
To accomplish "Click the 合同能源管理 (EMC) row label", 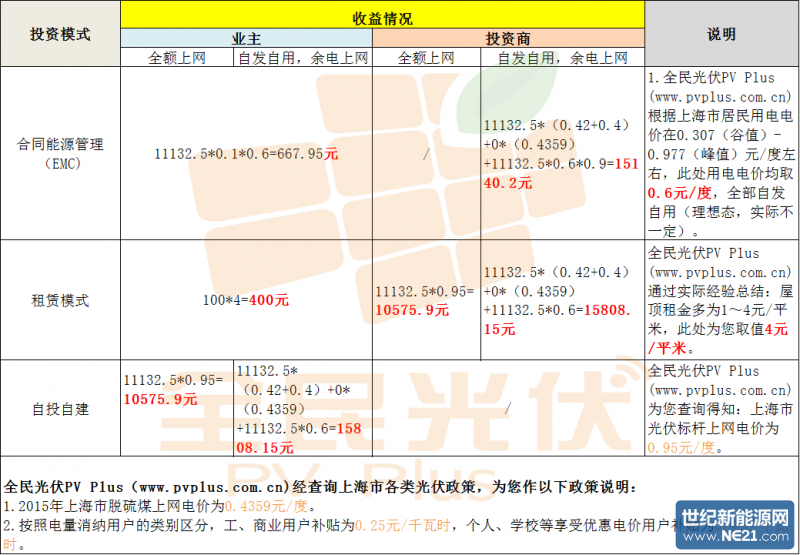I will (x=60, y=153).
